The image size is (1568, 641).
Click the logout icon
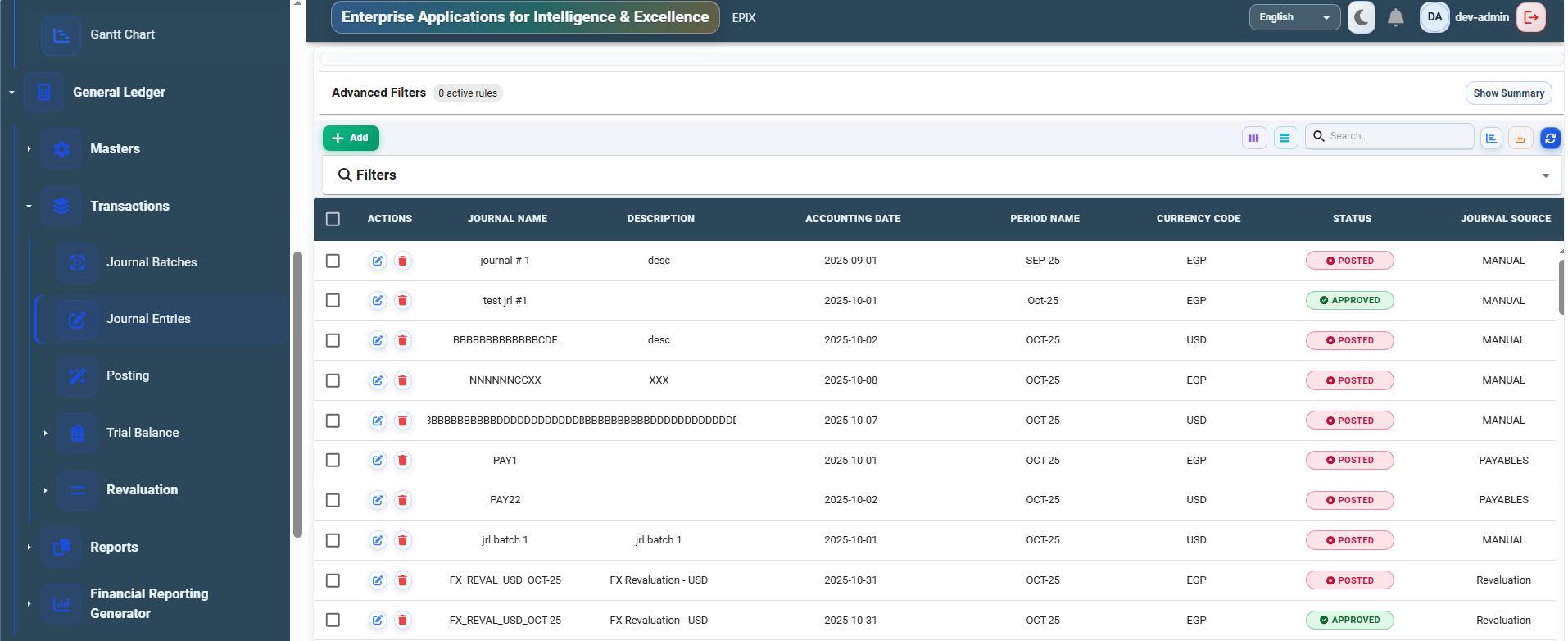pos(1531,17)
